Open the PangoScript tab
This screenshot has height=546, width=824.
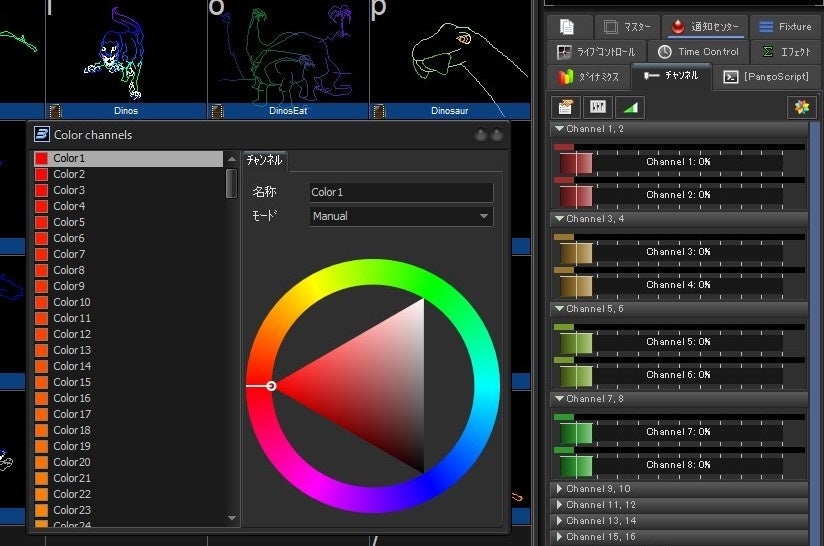(765, 76)
